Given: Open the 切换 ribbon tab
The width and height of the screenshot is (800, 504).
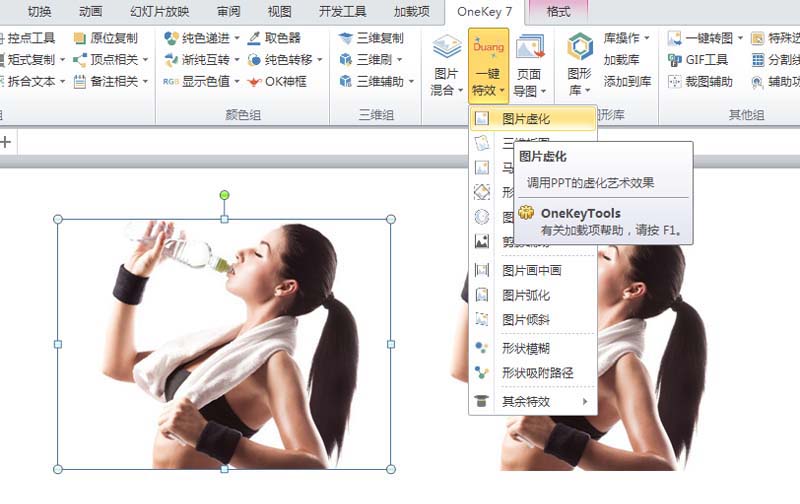Looking at the screenshot, I should [x=39, y=12].
